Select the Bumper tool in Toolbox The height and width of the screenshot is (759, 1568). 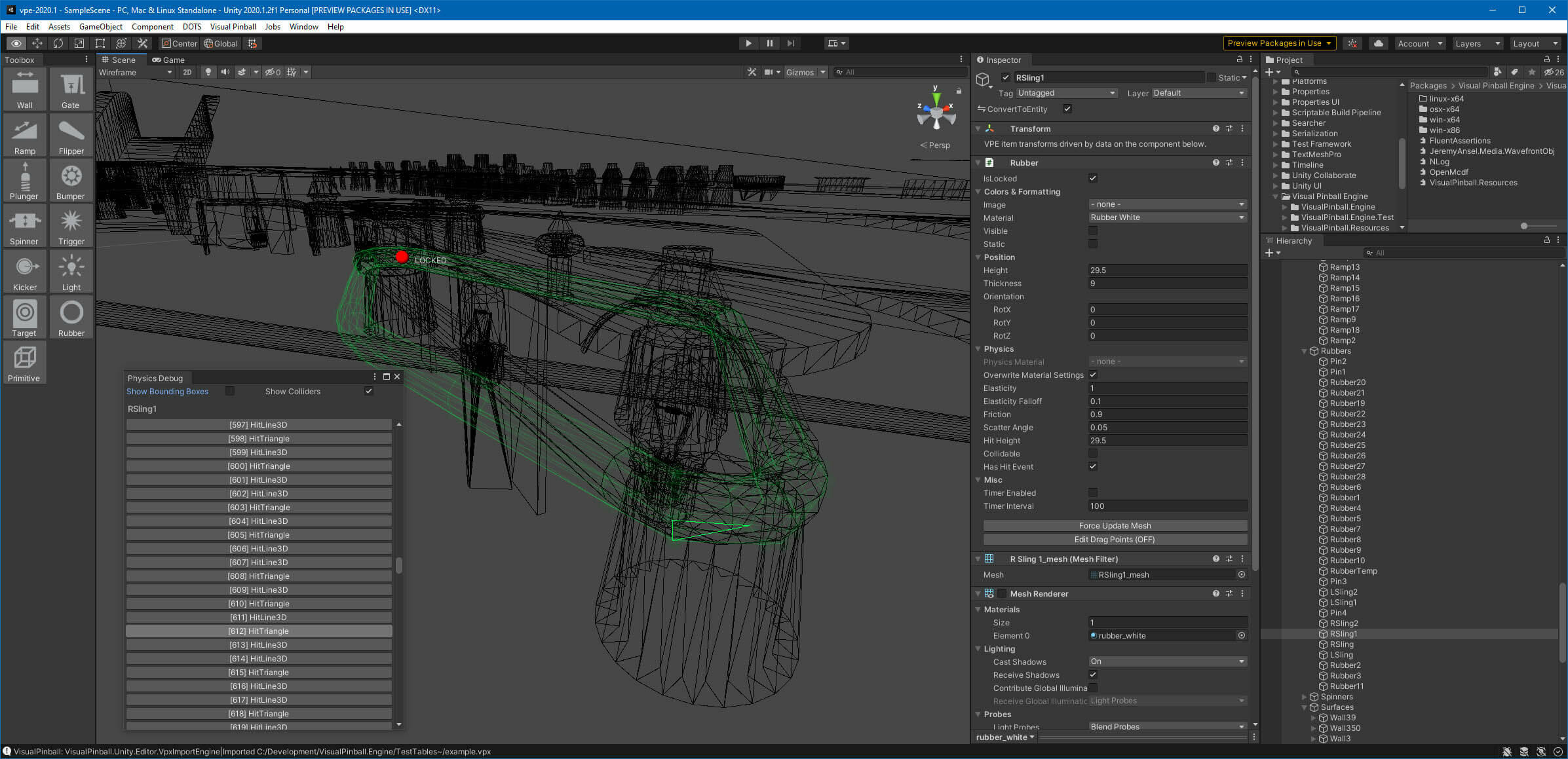pyautogui.click(x=71, y=181)
